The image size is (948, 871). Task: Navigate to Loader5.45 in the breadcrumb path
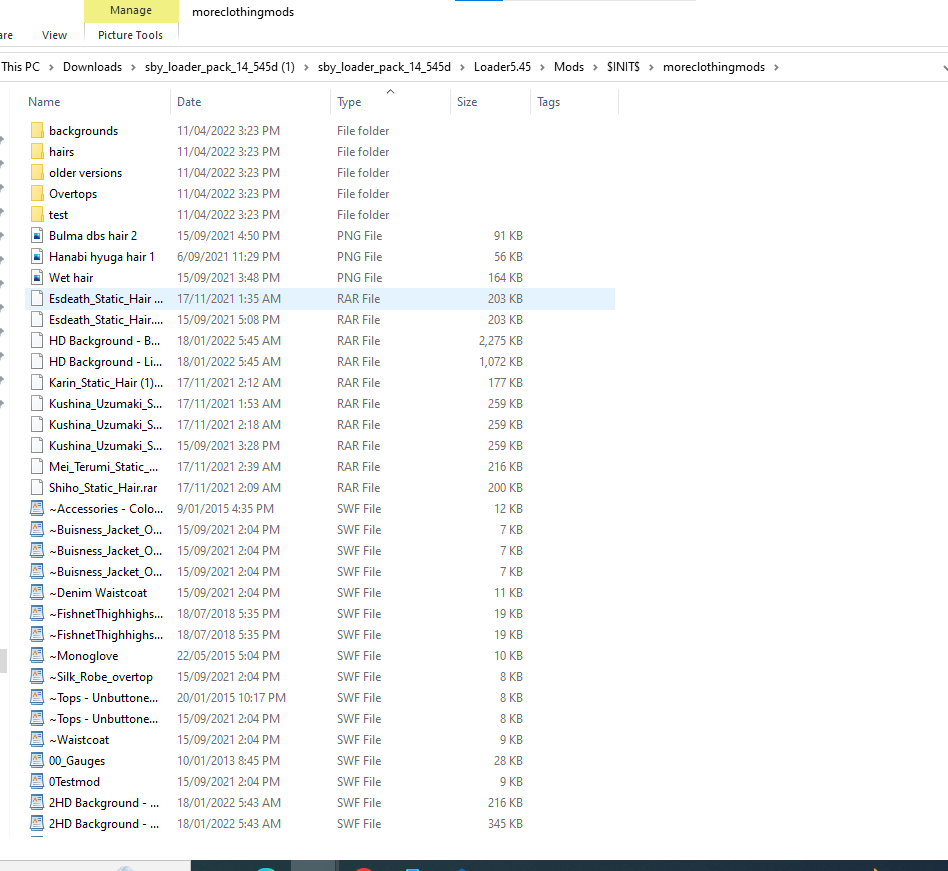pyautogui.click(x=508, y=67)
